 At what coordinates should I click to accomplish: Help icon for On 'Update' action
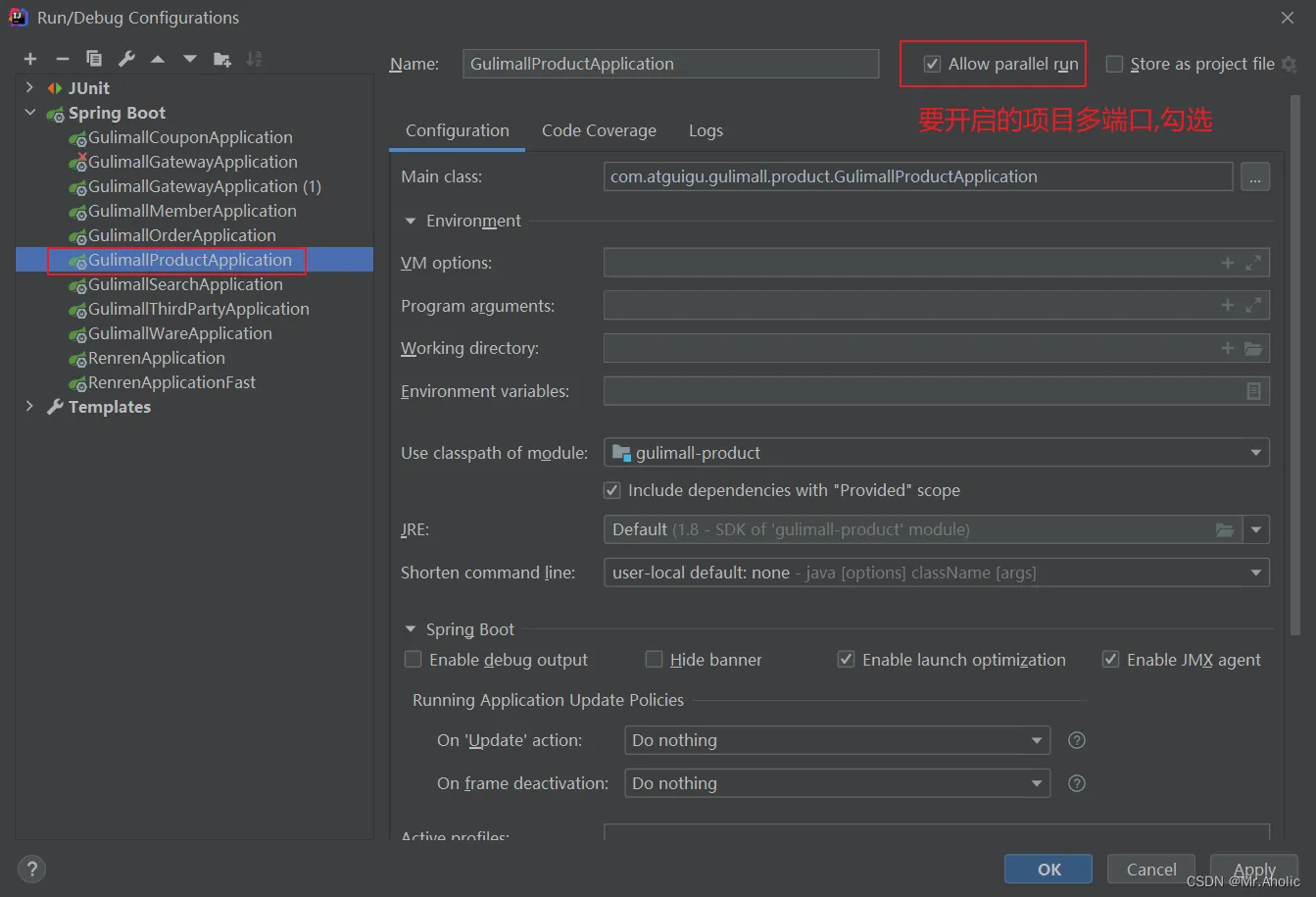point(1077,740)
